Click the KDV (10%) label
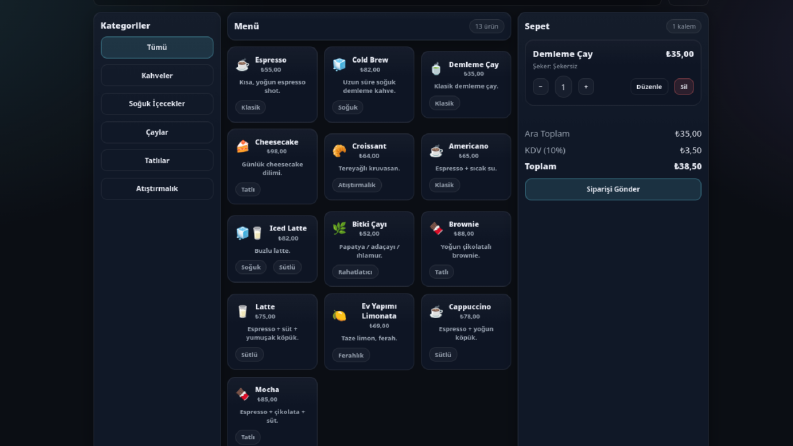The width and height of the screenshot is (793, 446). [545, 150]
